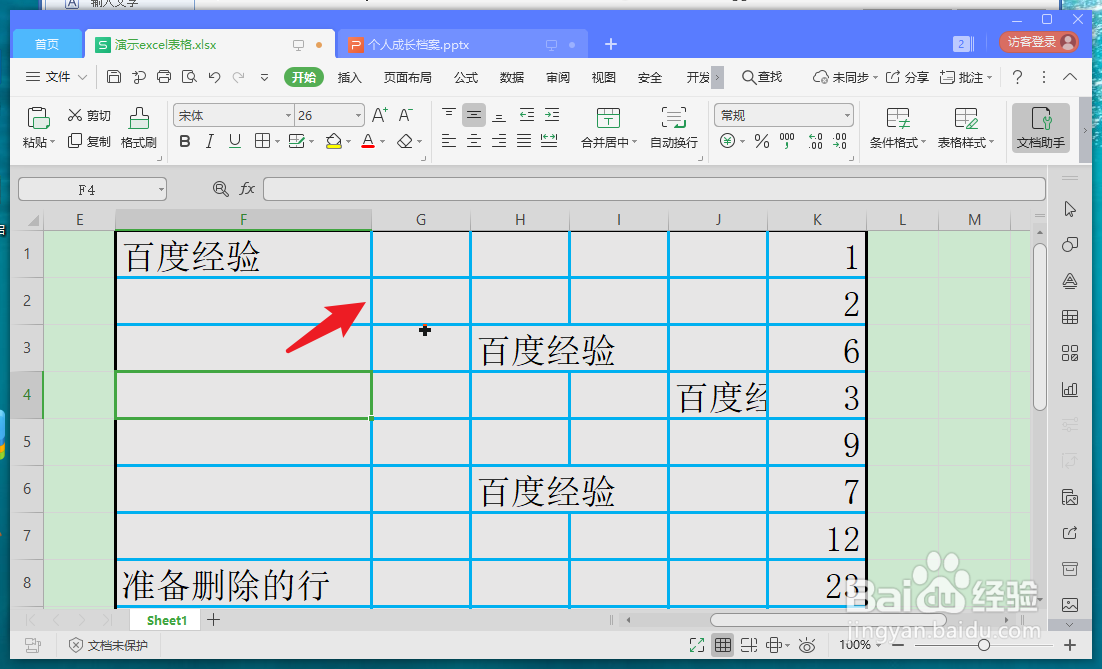Decrease font size with A- icon

(x=406, y=115)
